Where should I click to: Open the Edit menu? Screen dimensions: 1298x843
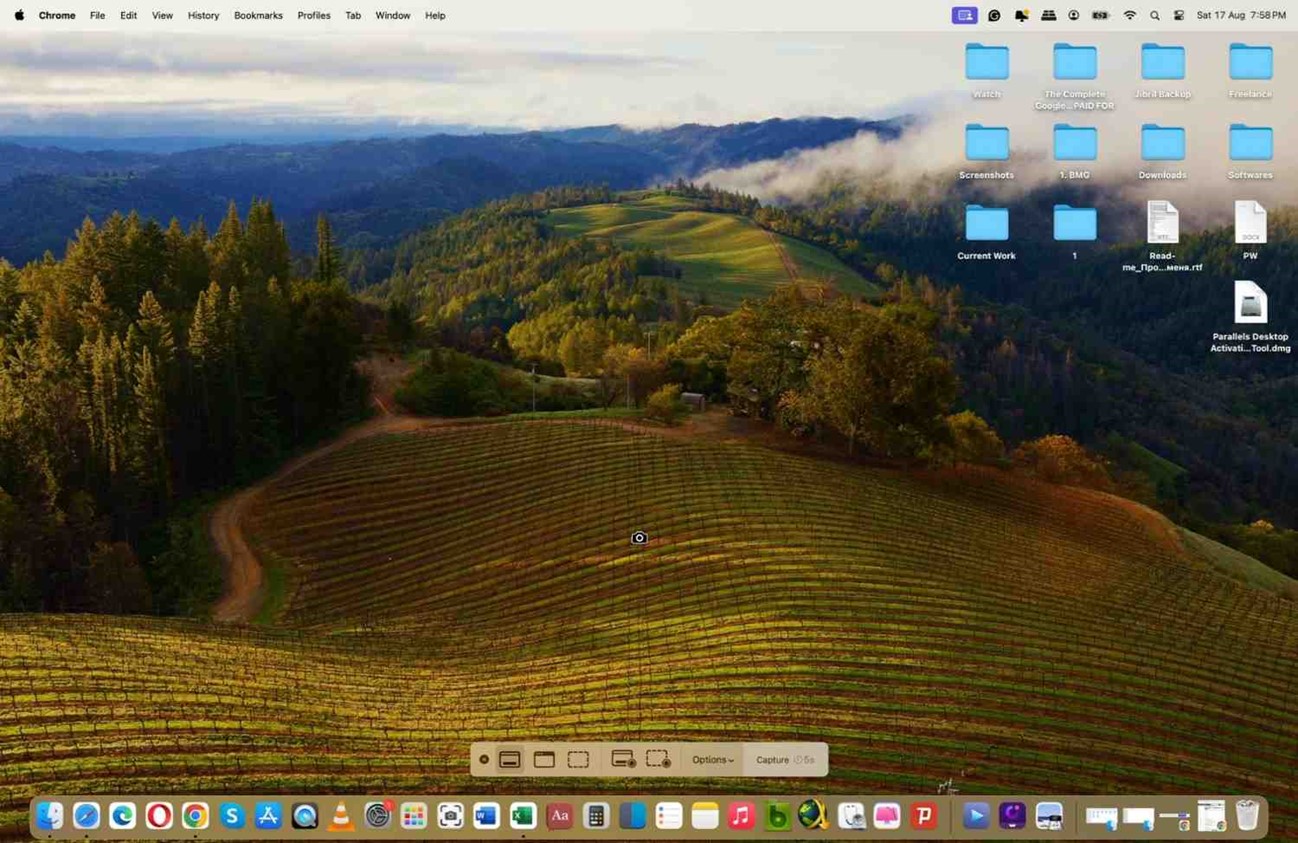128,15
